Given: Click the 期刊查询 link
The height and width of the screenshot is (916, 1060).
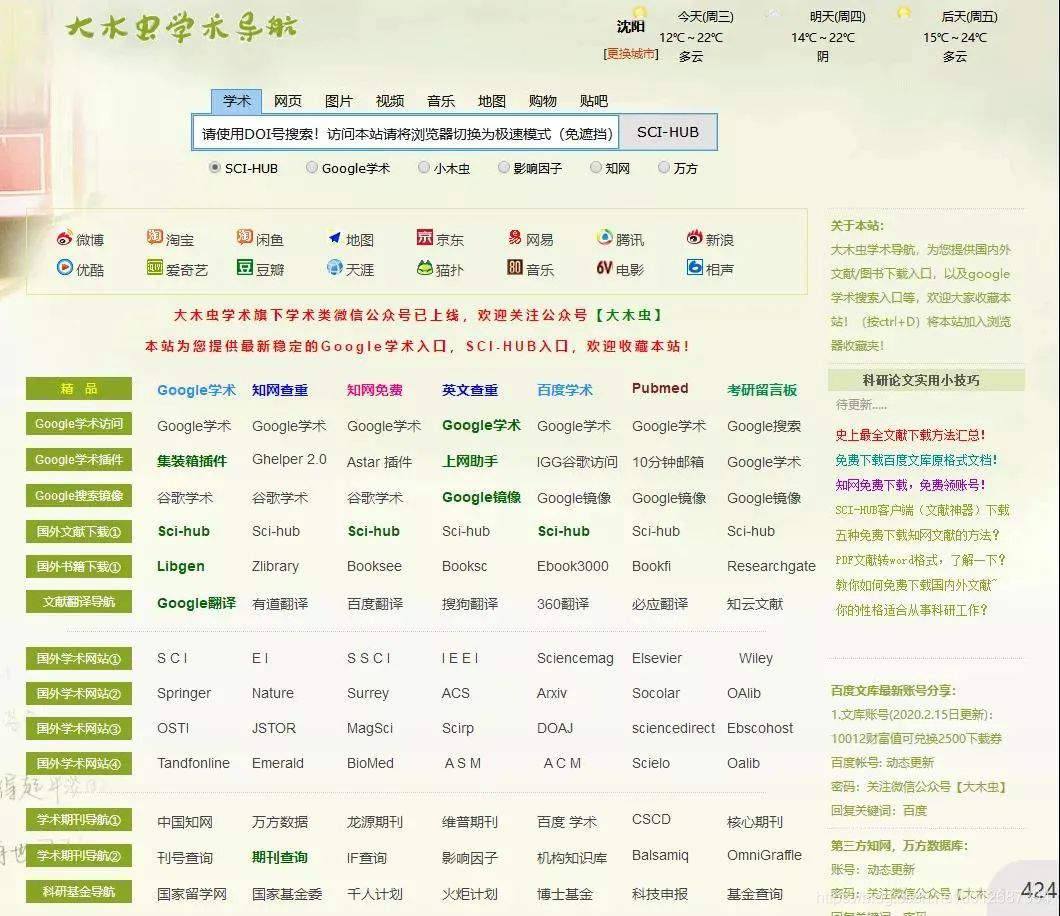Looking at the screenshot, I should tap(280, 857).
